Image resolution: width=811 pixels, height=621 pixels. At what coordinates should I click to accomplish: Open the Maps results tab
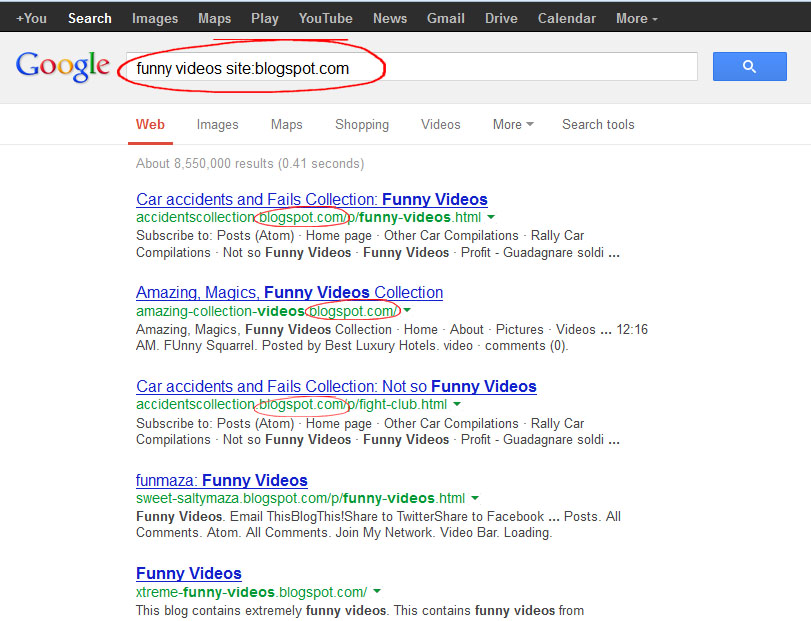286,124
